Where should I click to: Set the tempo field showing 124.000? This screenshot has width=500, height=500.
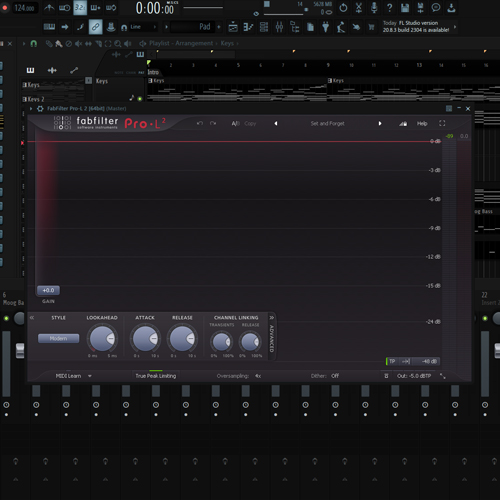(x=24, y=8)
